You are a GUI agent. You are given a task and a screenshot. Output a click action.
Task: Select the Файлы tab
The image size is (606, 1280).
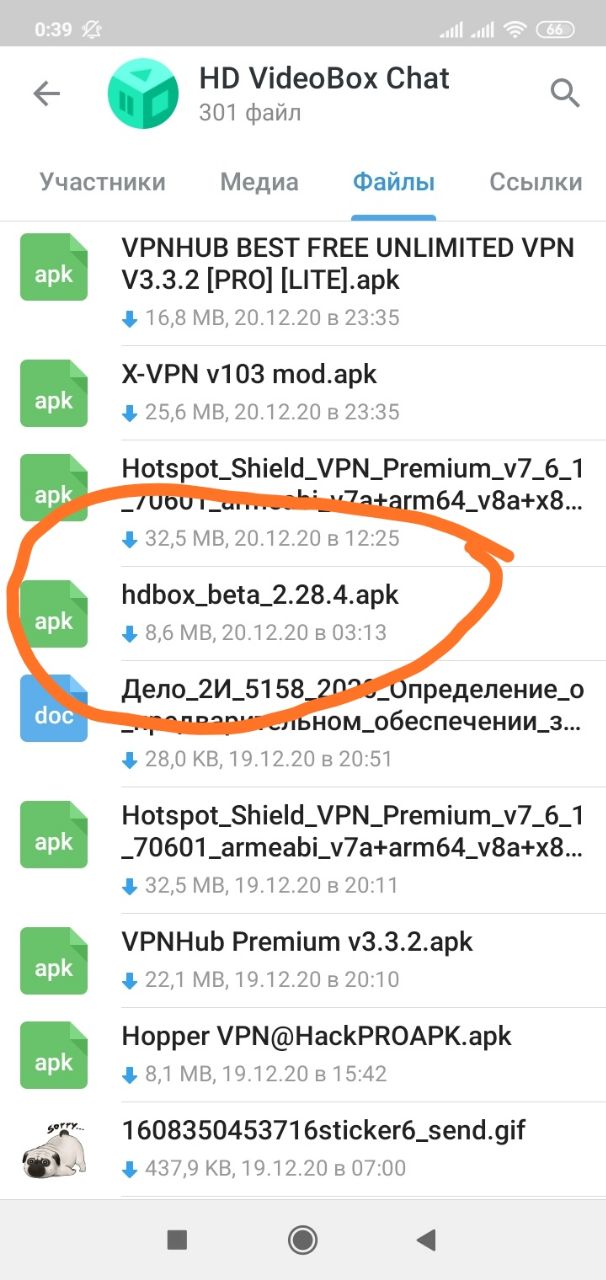point(393,182)
